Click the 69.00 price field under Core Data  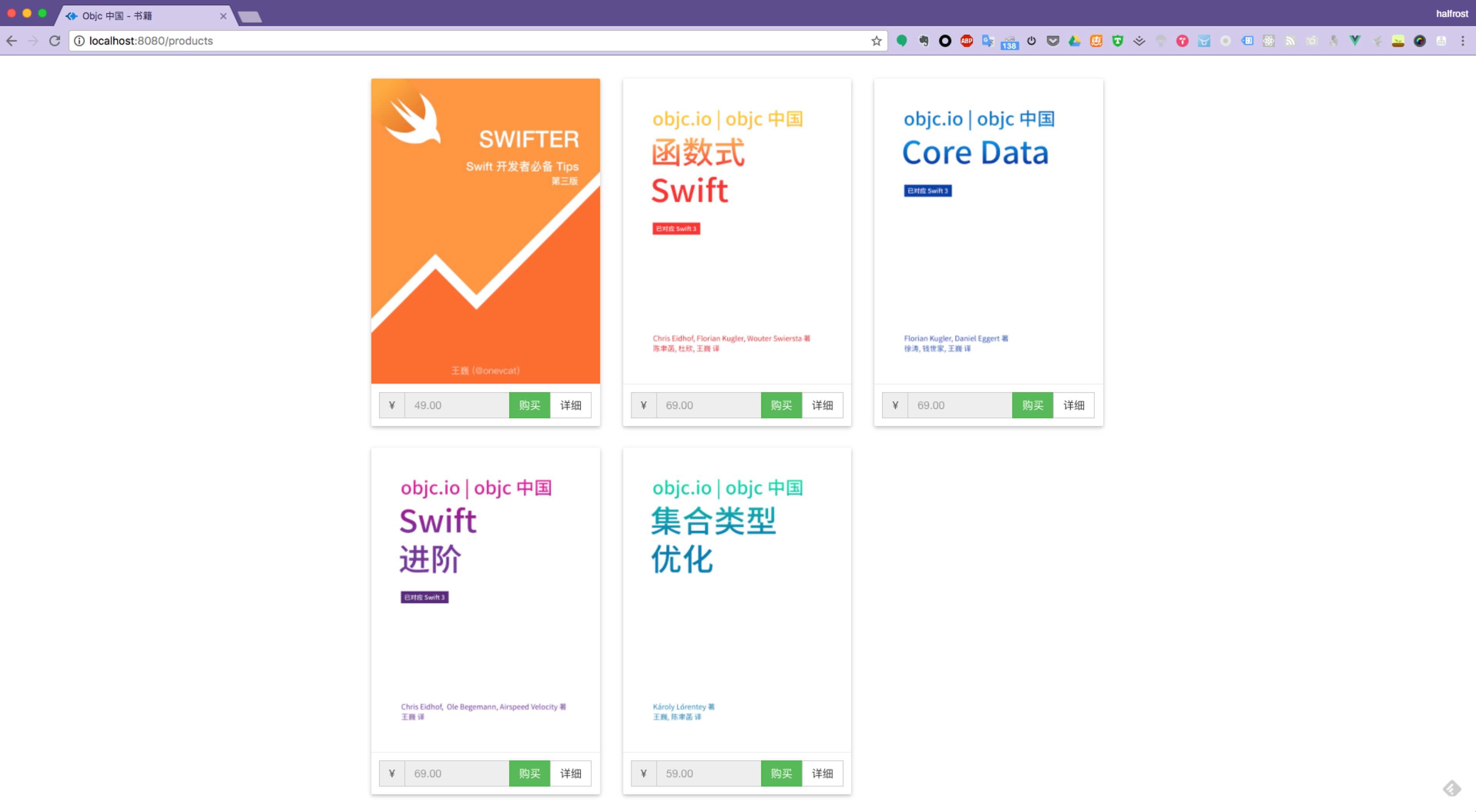[x=959, y=405]
